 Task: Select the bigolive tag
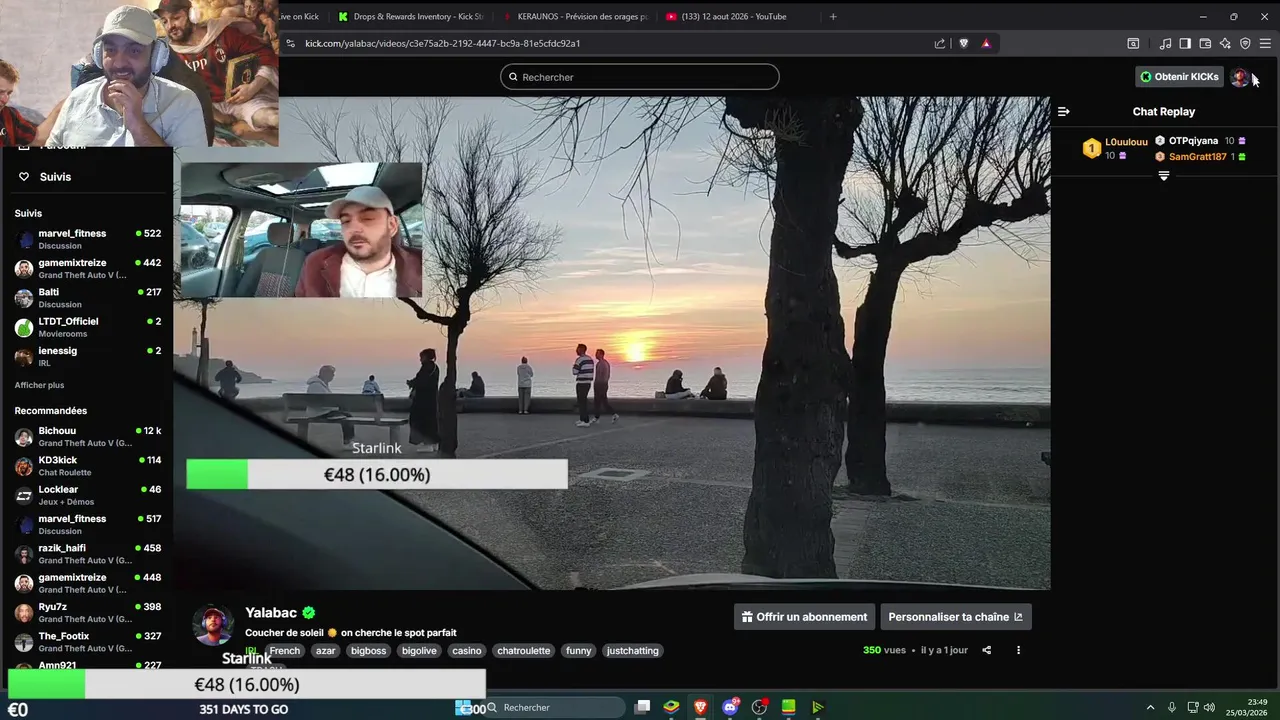[419, 650]
